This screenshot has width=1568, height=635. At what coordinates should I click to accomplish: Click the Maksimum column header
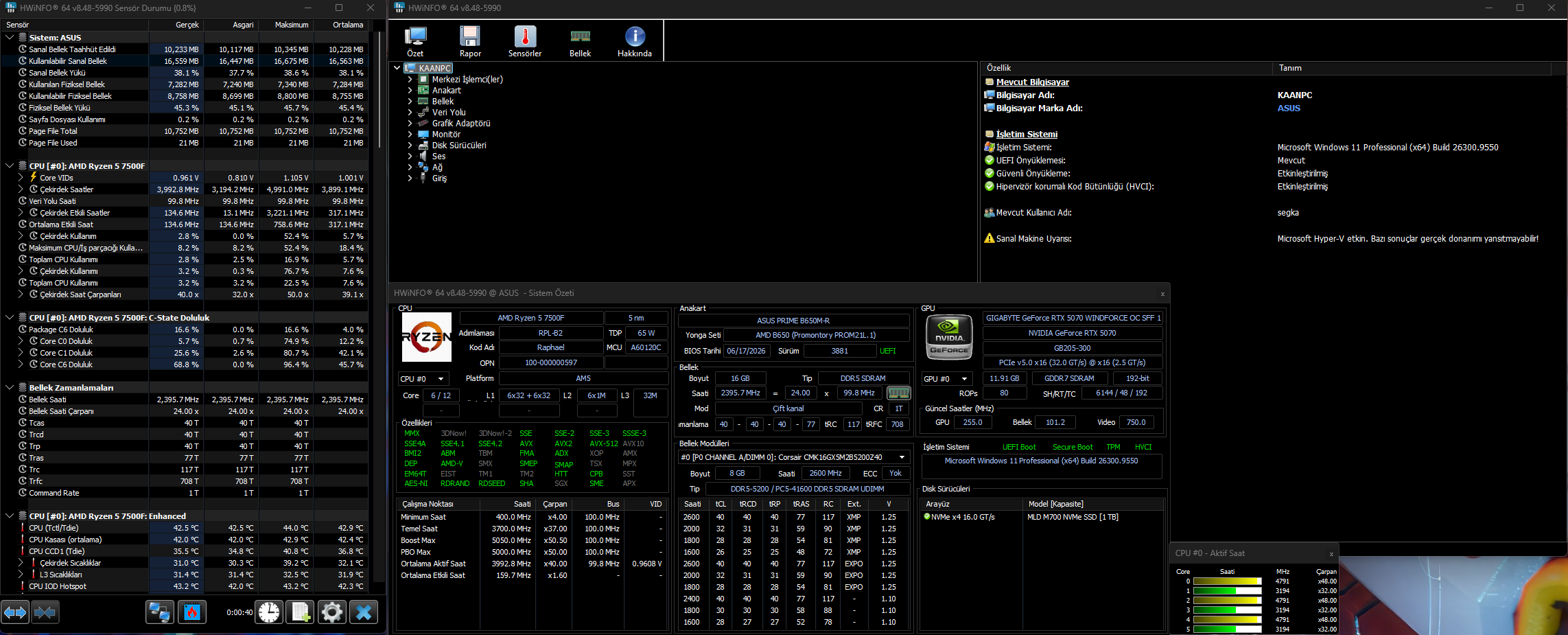[292, 25]
